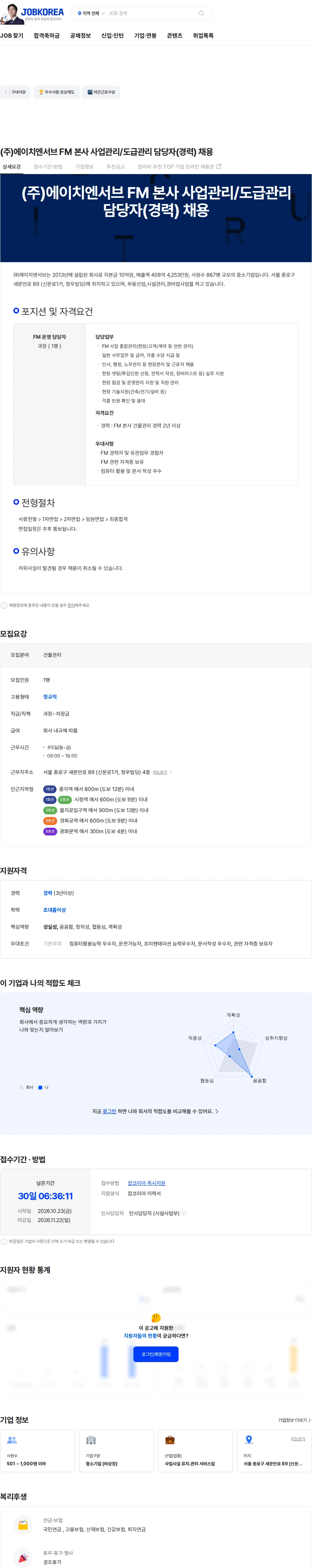The height and width of the screenshot is (1568, 312).
Task: Click chevron after 지도보기 address link
Action: [x=171, y=772]
